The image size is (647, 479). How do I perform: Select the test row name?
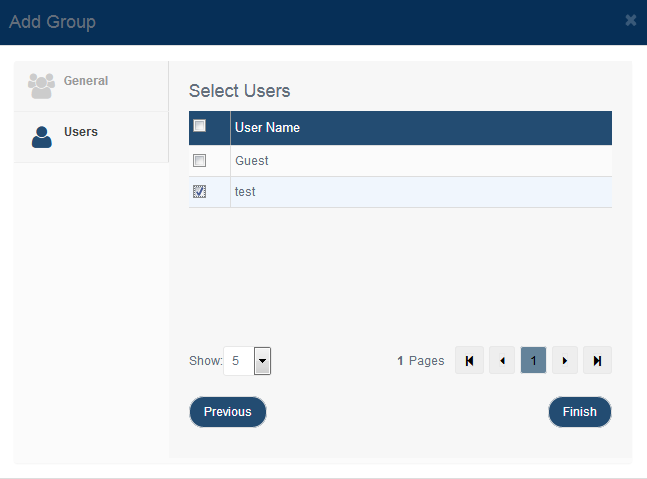point(245,191)
